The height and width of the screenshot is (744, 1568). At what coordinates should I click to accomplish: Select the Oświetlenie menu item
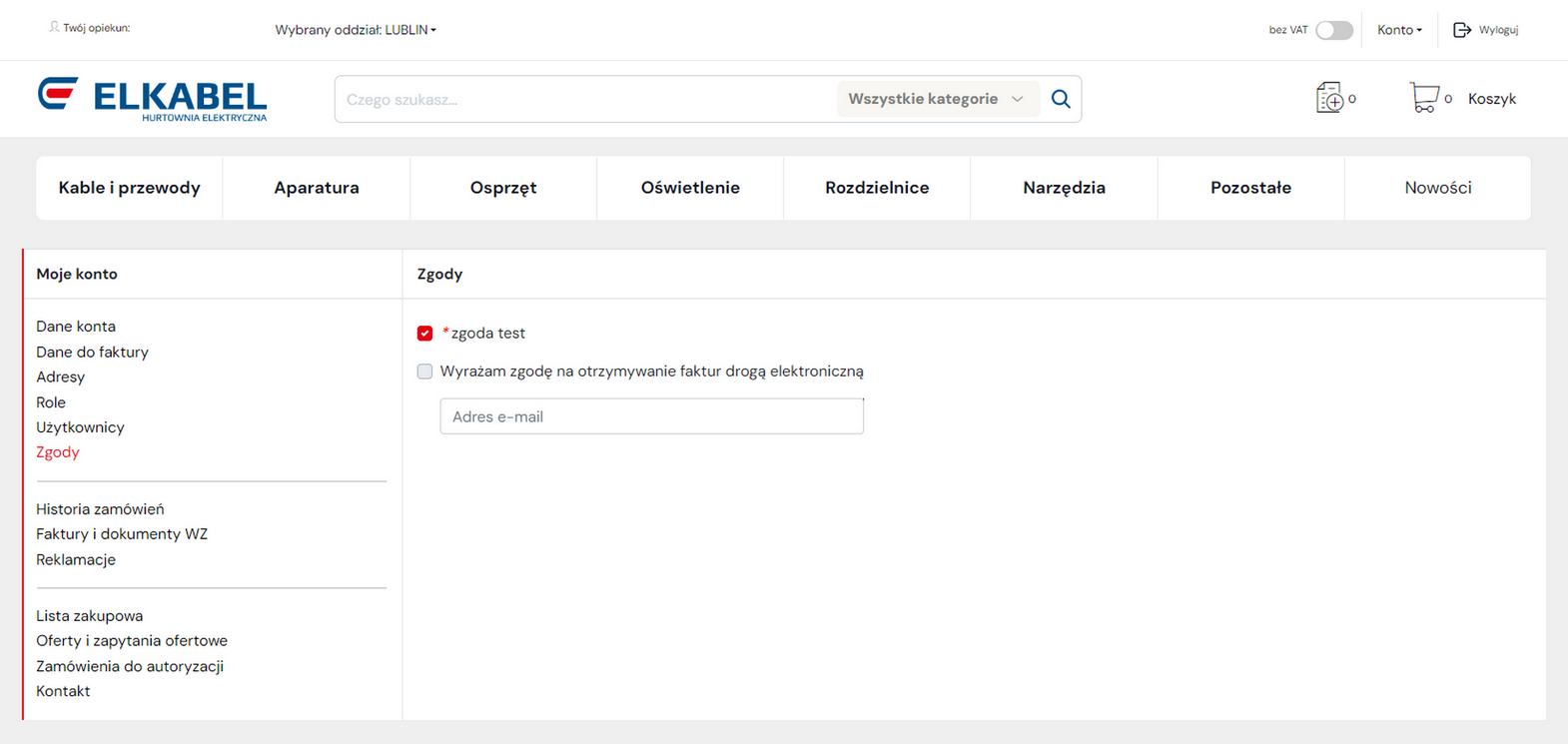point(690,188)
